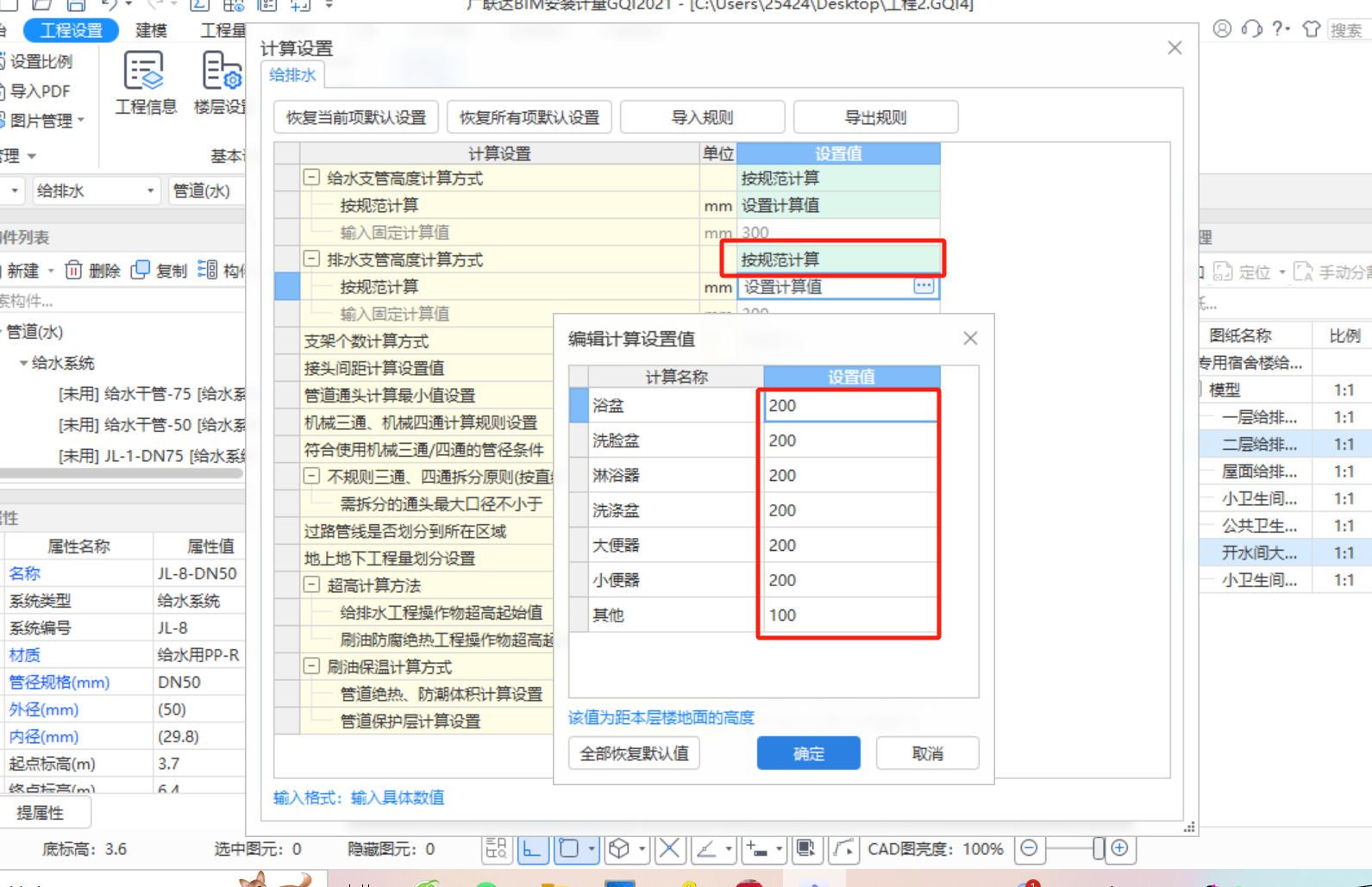The image size is (1372, 887).
Task: Switch to the 建模 ribbon tab
Action: (151, 30)
